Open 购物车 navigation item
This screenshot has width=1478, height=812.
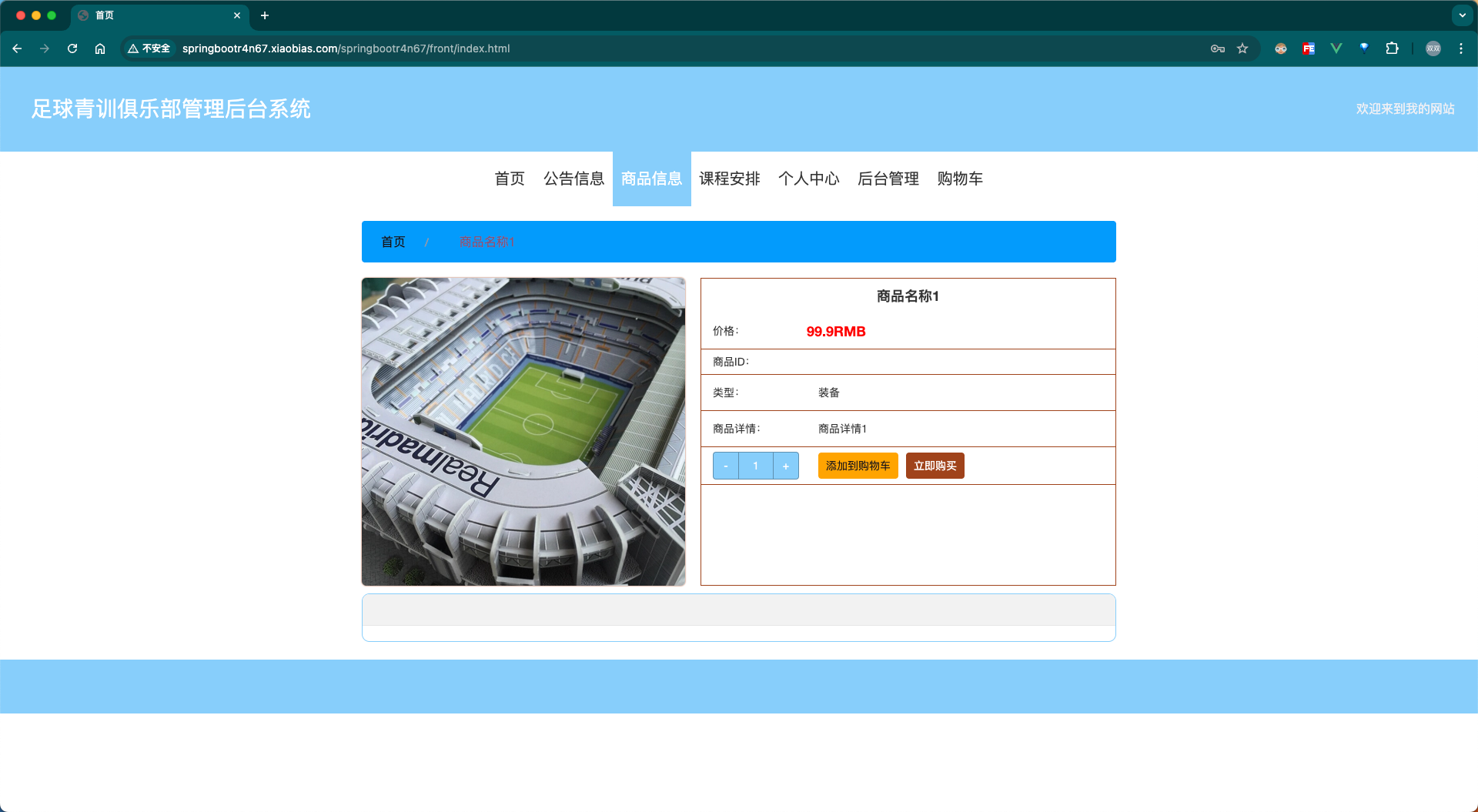tap(960, 179)
